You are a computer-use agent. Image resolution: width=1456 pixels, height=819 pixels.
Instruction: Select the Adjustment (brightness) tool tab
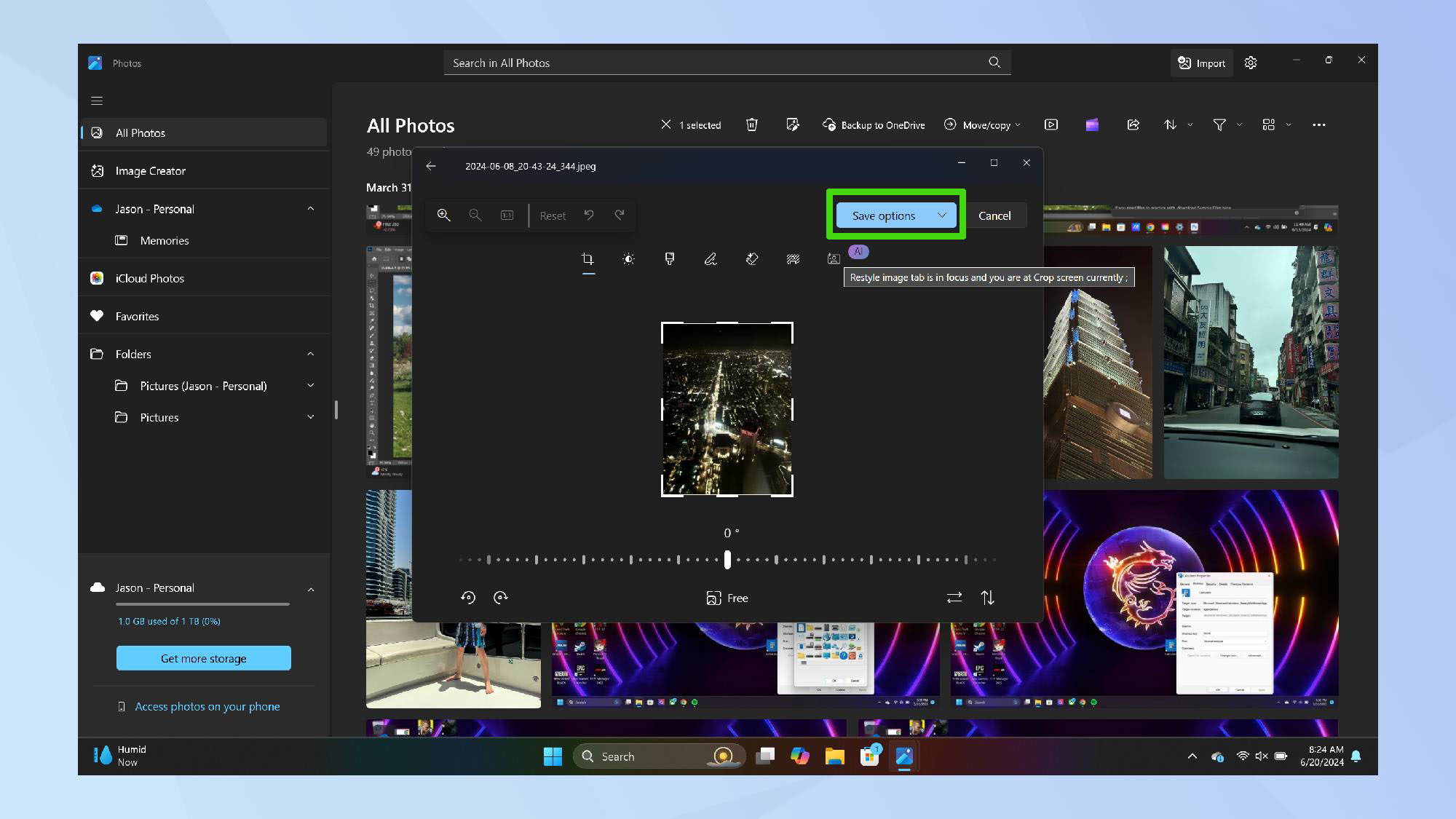[x=628, y=259]
